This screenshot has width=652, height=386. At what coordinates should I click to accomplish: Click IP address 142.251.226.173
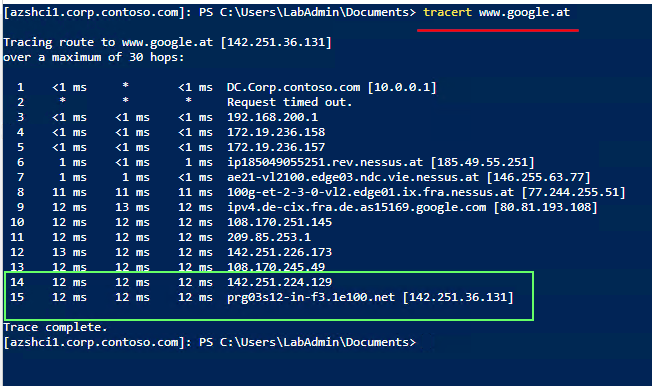[x=279, y=252]
